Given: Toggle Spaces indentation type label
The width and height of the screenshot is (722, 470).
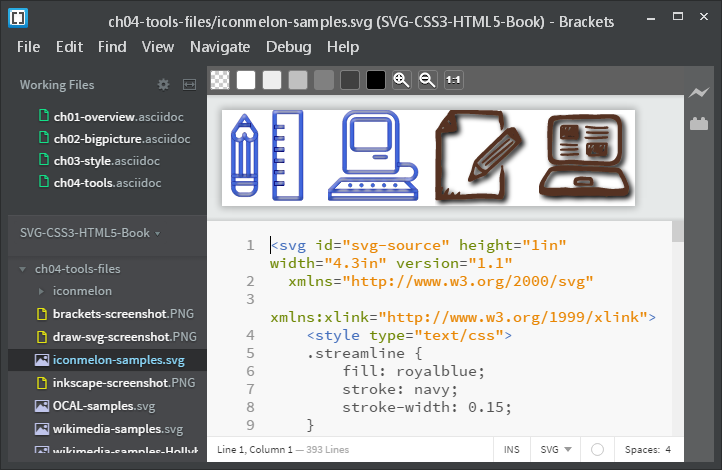Looking at the screenshot, I should [x=642, y=450].
